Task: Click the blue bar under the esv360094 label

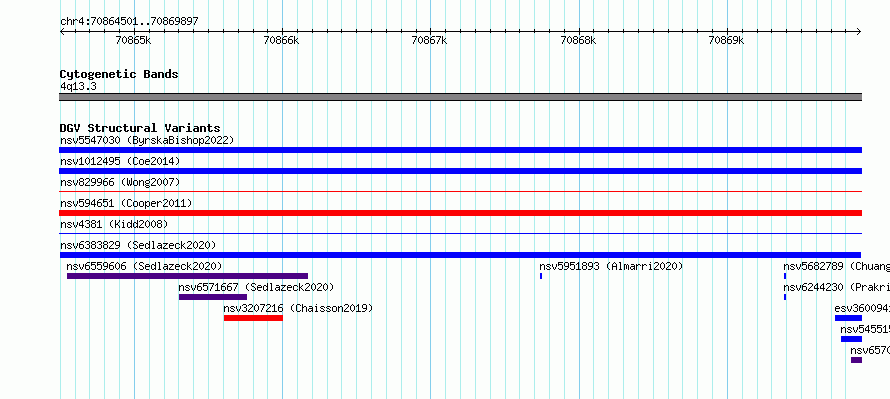Action: click(849, 318)
